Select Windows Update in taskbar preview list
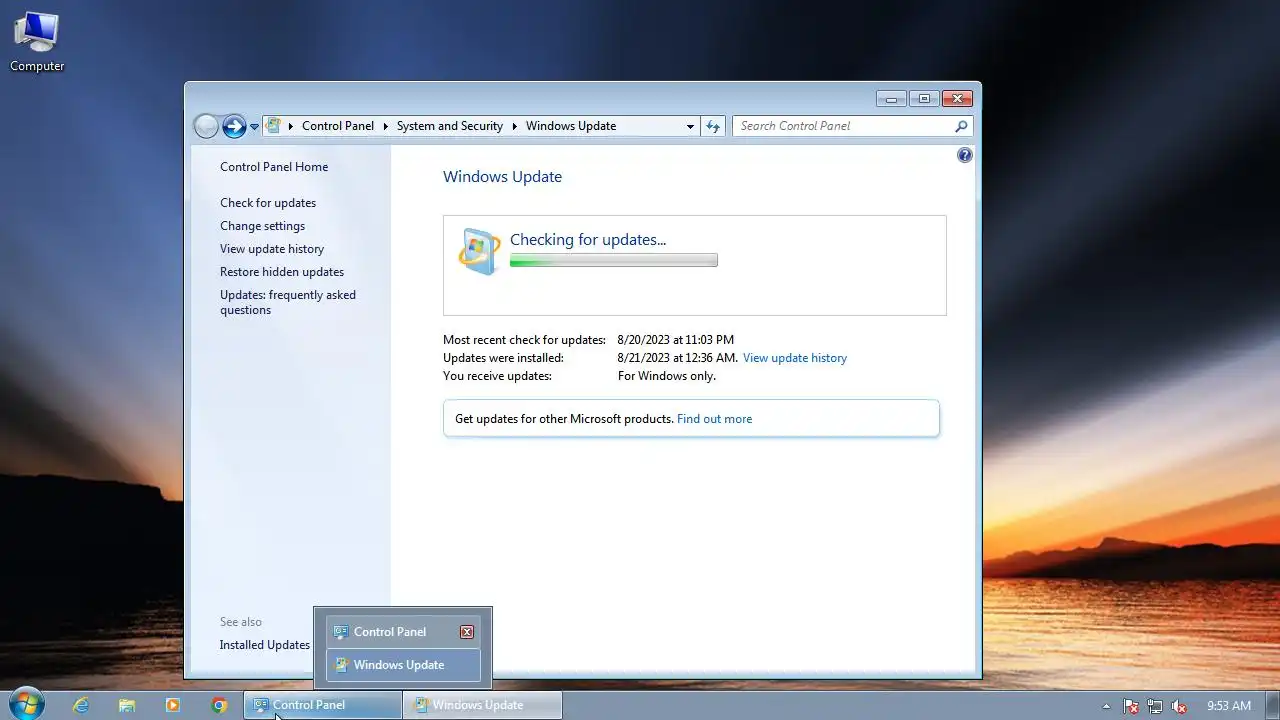 pyautogui.click(x=403, y=665)
